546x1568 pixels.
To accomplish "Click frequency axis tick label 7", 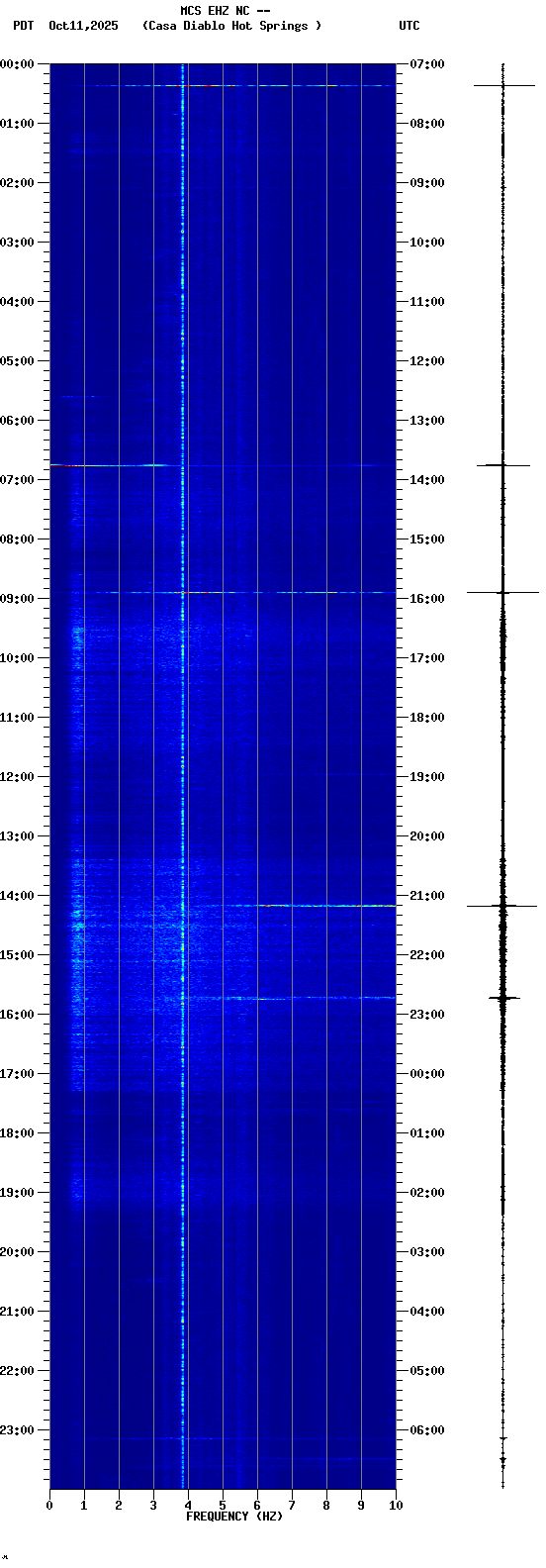I will 292,1506.
